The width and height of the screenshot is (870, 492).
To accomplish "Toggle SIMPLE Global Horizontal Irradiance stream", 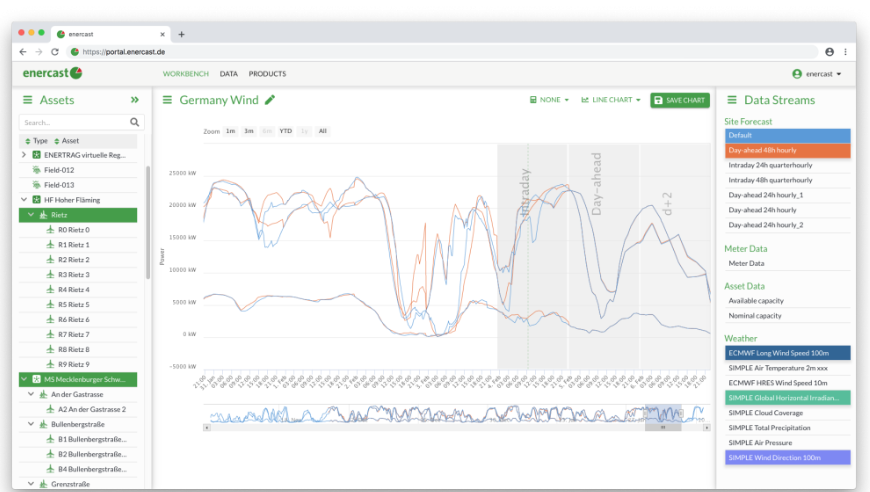I will [x=787, y=398].
